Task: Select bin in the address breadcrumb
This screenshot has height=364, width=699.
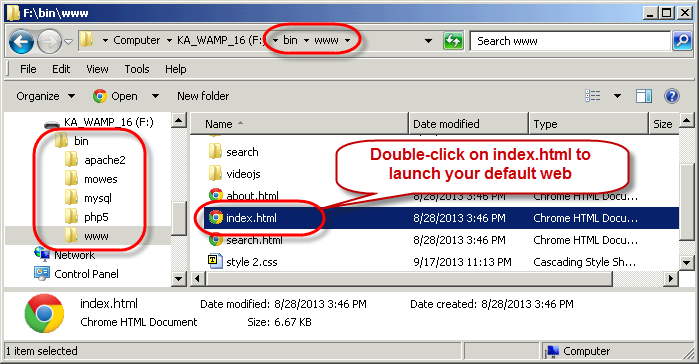Action: (x=290, y=40)
